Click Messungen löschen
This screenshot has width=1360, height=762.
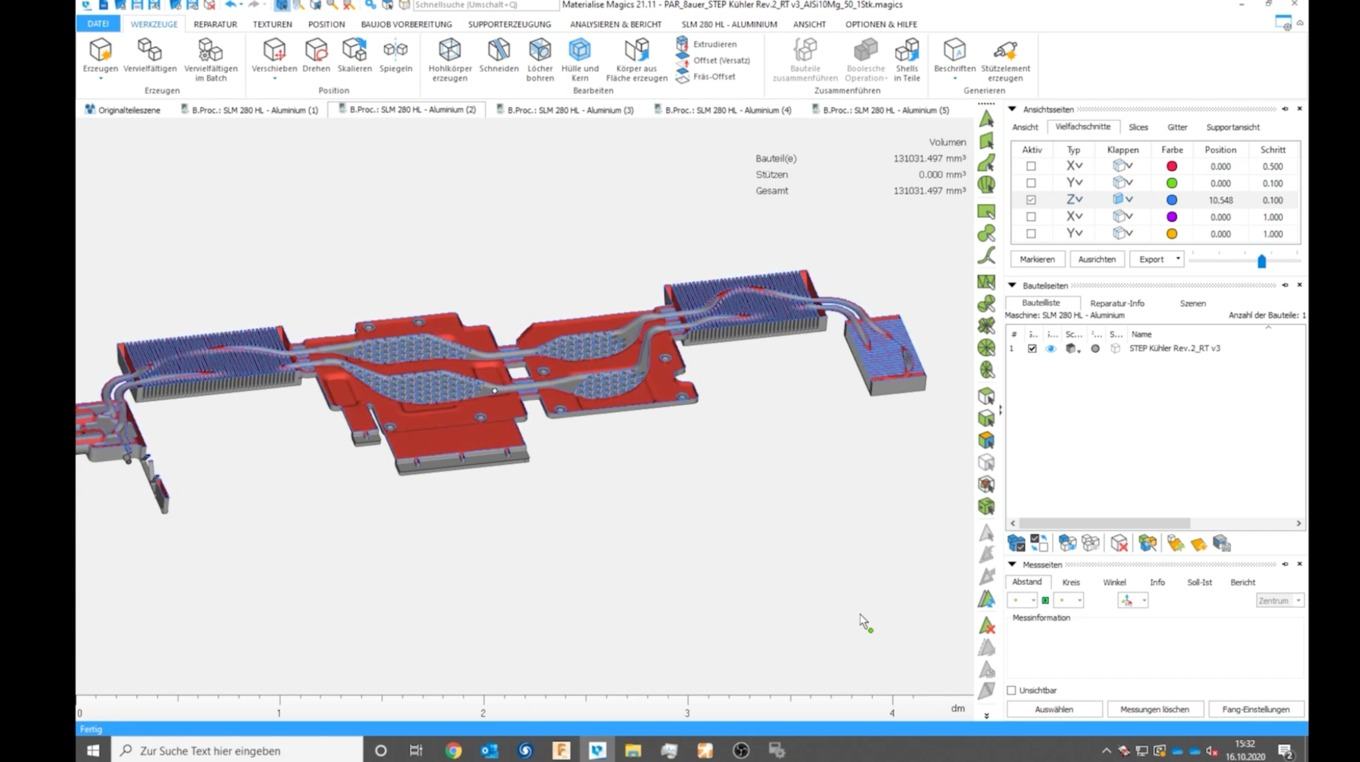pyautogui.click(x=1155, y=709)
